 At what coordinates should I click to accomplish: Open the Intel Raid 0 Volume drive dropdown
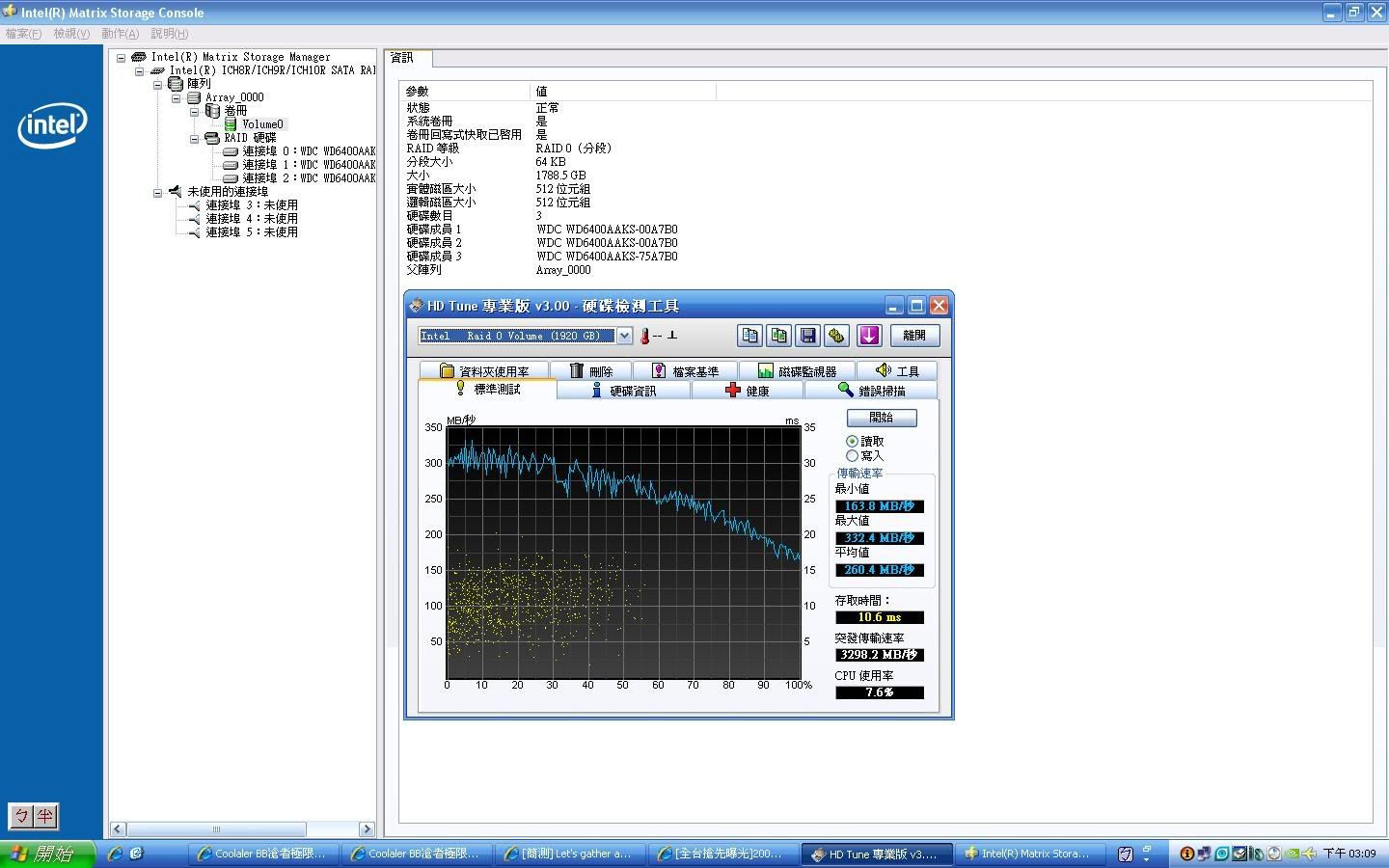[624, 336]
